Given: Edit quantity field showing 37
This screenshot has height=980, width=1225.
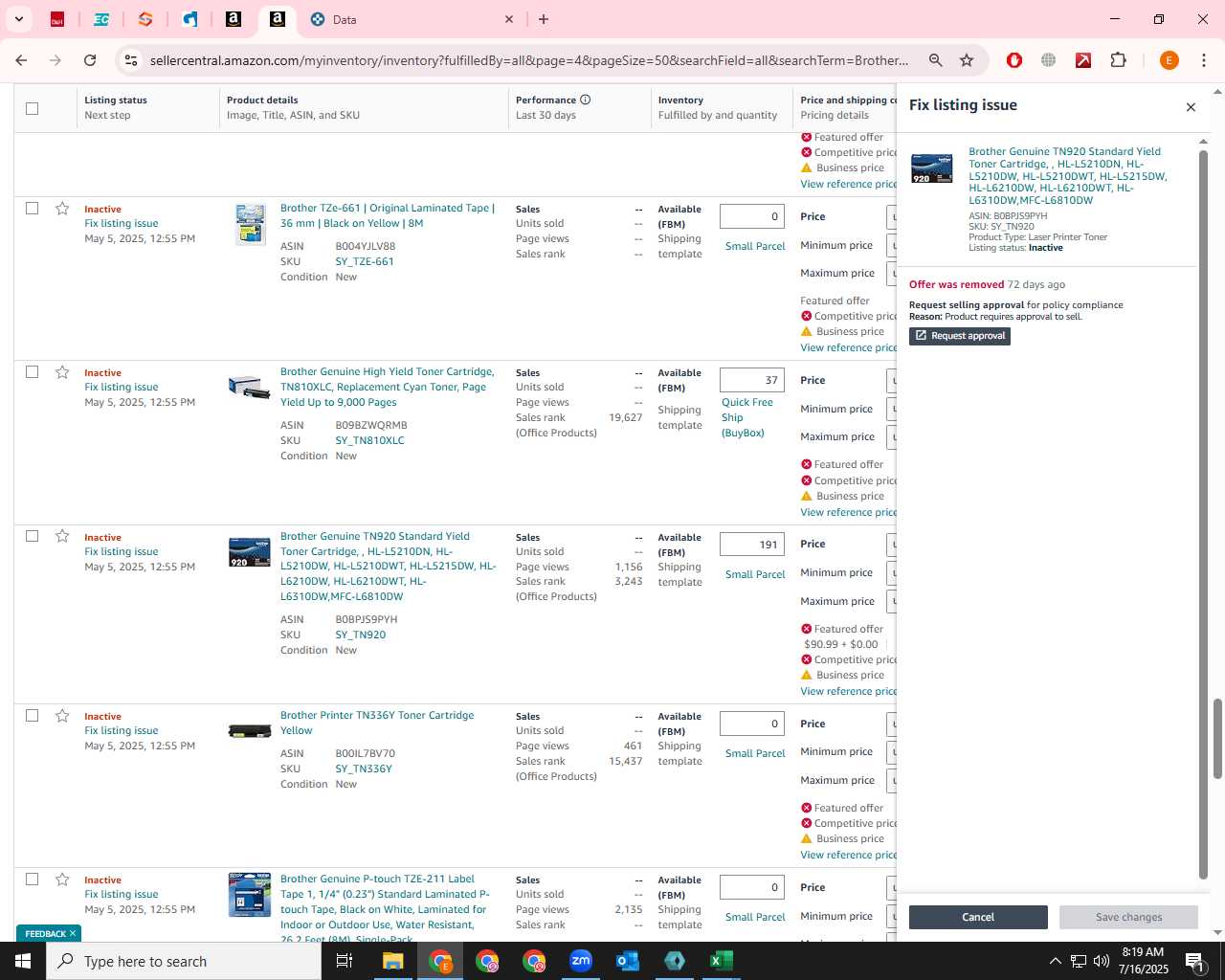Looking at the screenshot, I should click(752, 380).
